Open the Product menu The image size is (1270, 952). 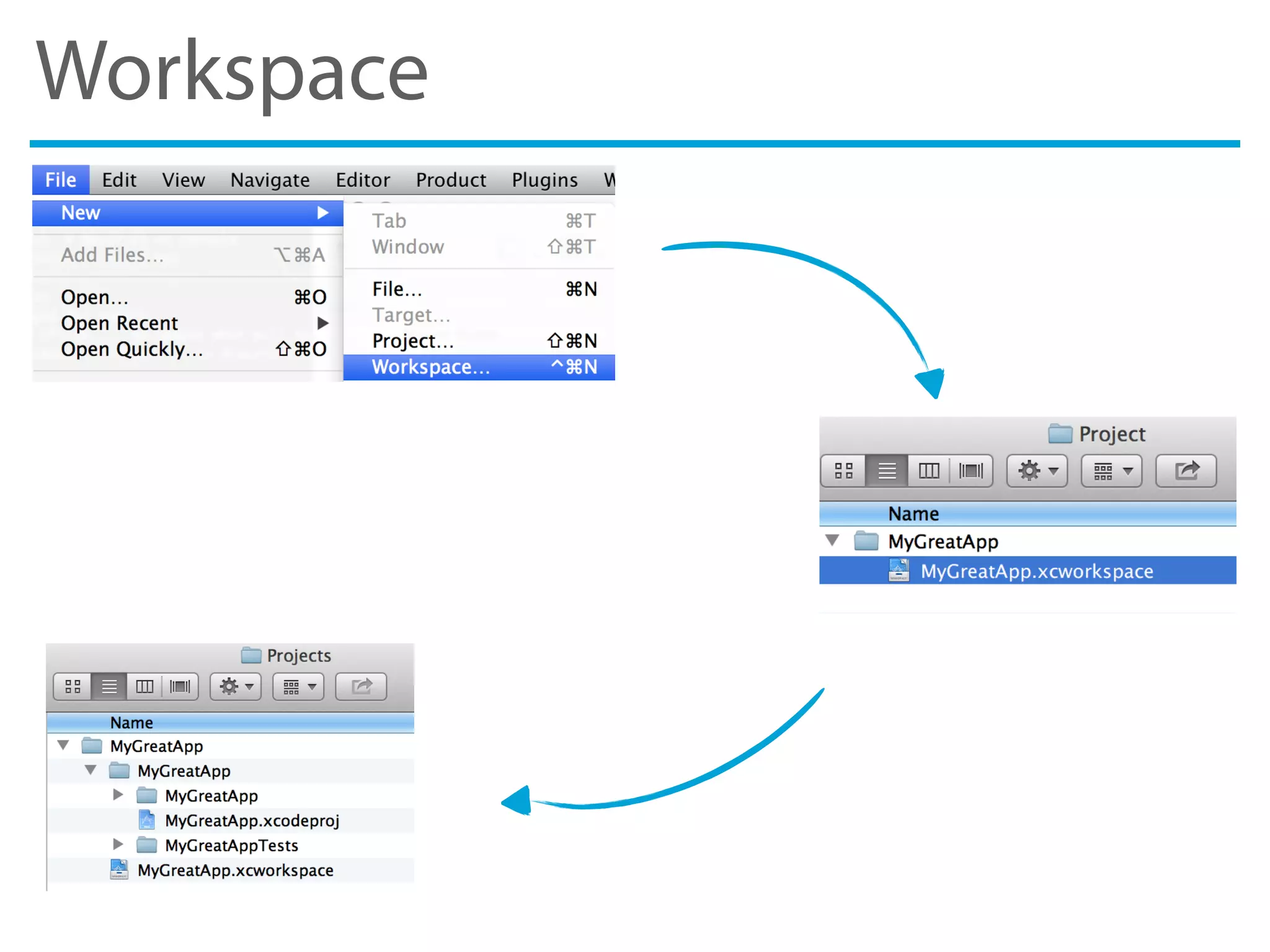[x=451, y=180]
